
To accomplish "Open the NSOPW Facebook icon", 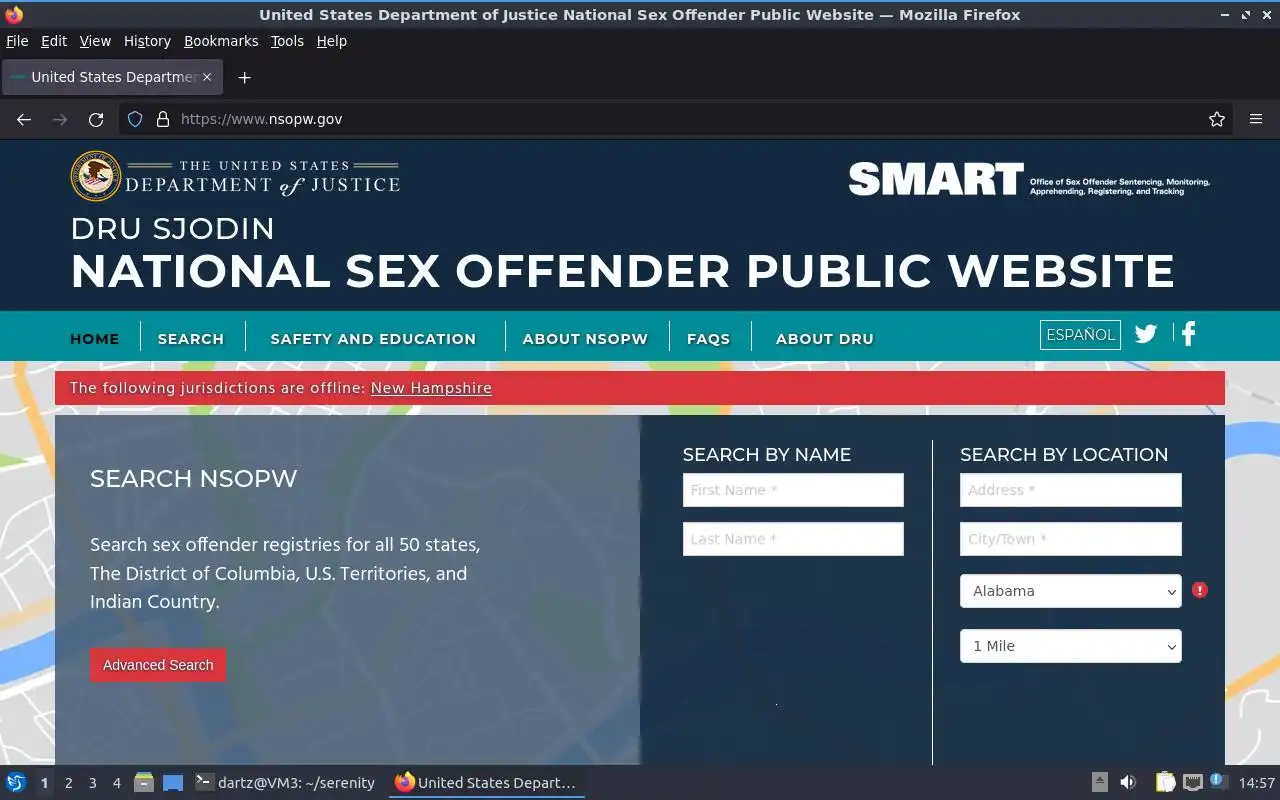I will (1188, 334).
